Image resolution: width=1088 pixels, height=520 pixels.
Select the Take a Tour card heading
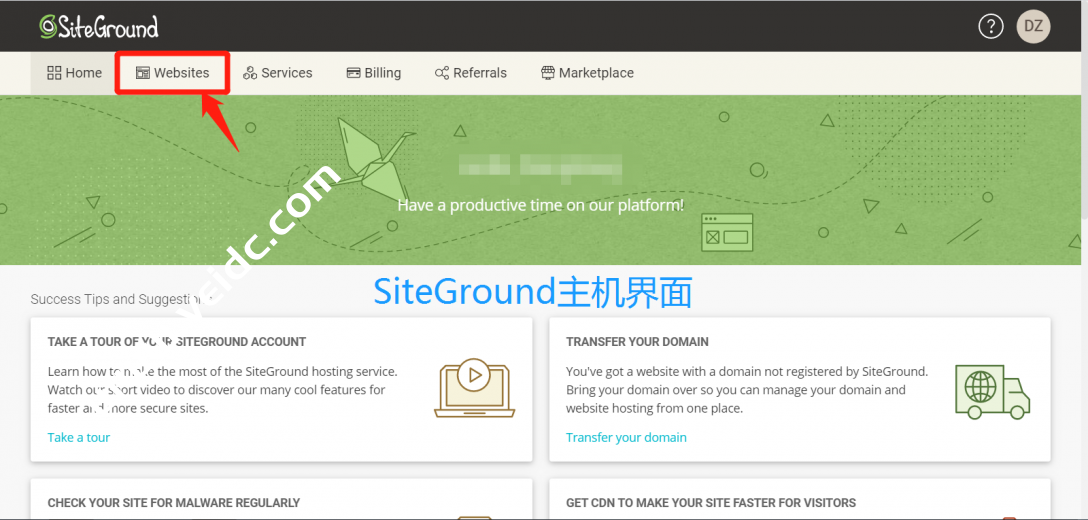[x=177, y=342]
